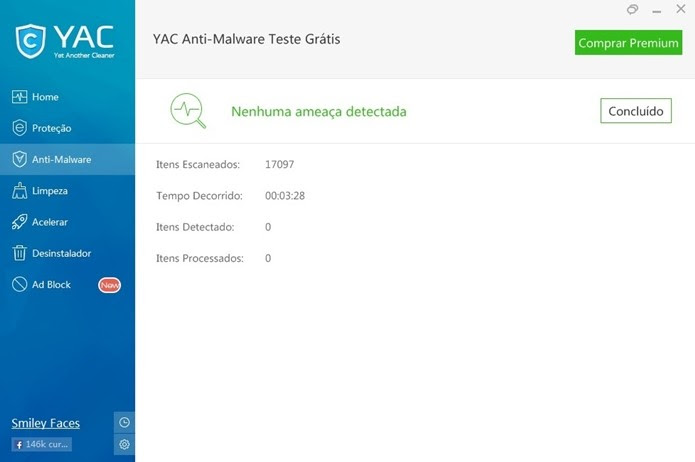
Task: Click the Ad Block prohibition icon
Action: [20, 284]
